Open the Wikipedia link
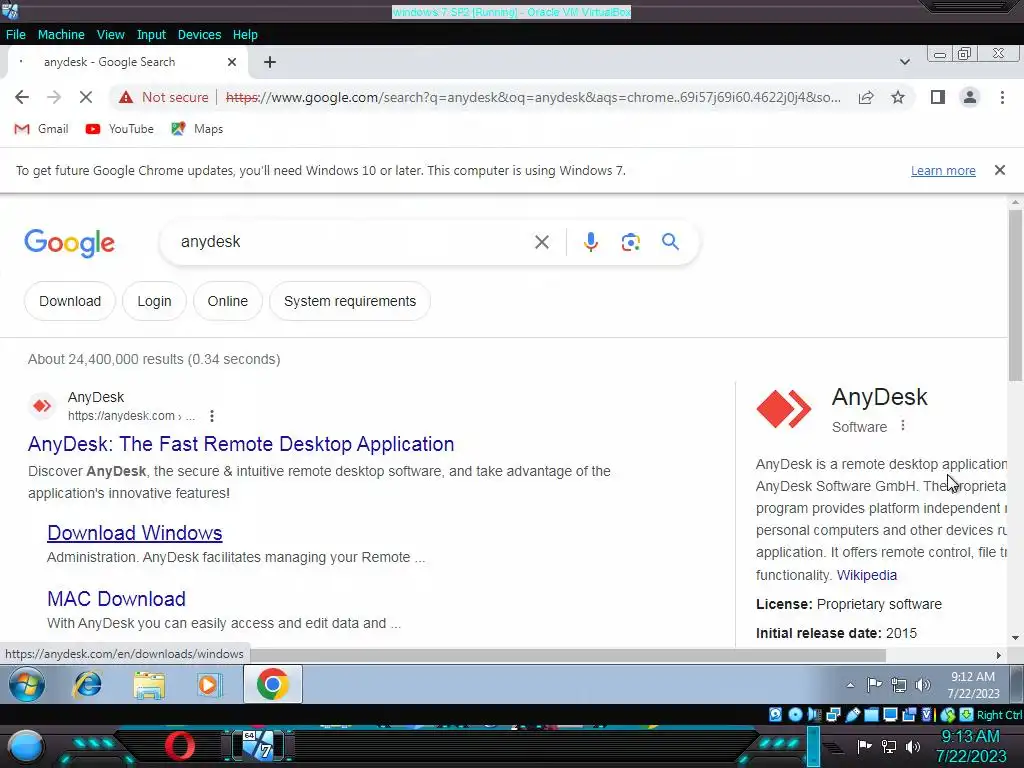The height and width of the screenshot is (768, 1024). [867, 575]
